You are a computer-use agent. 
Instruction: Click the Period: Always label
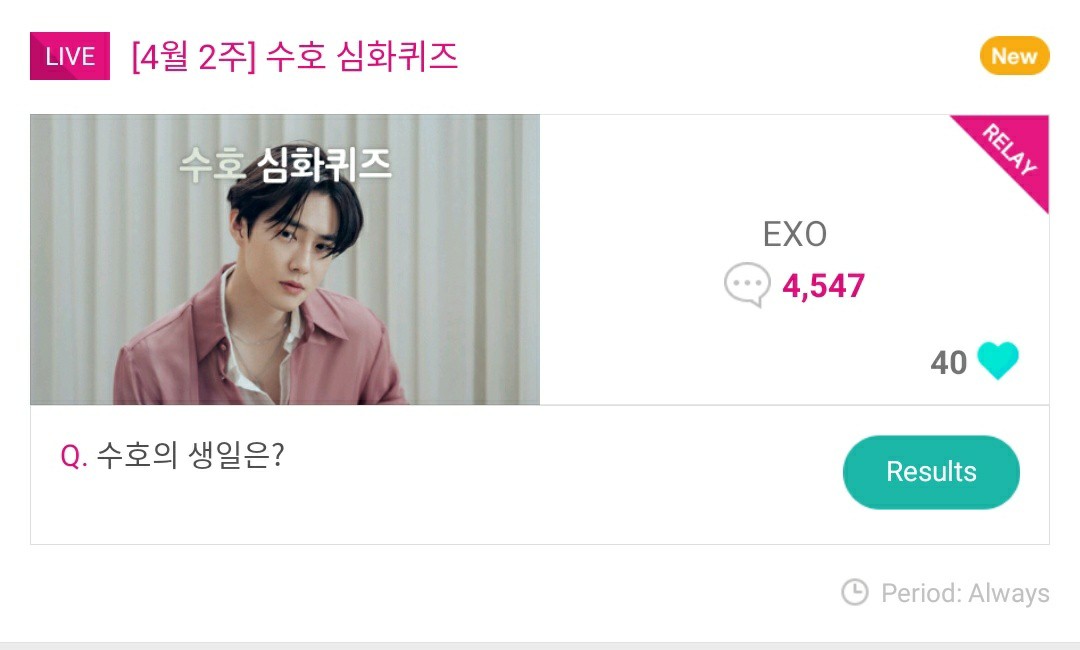[x=965, y=593]
